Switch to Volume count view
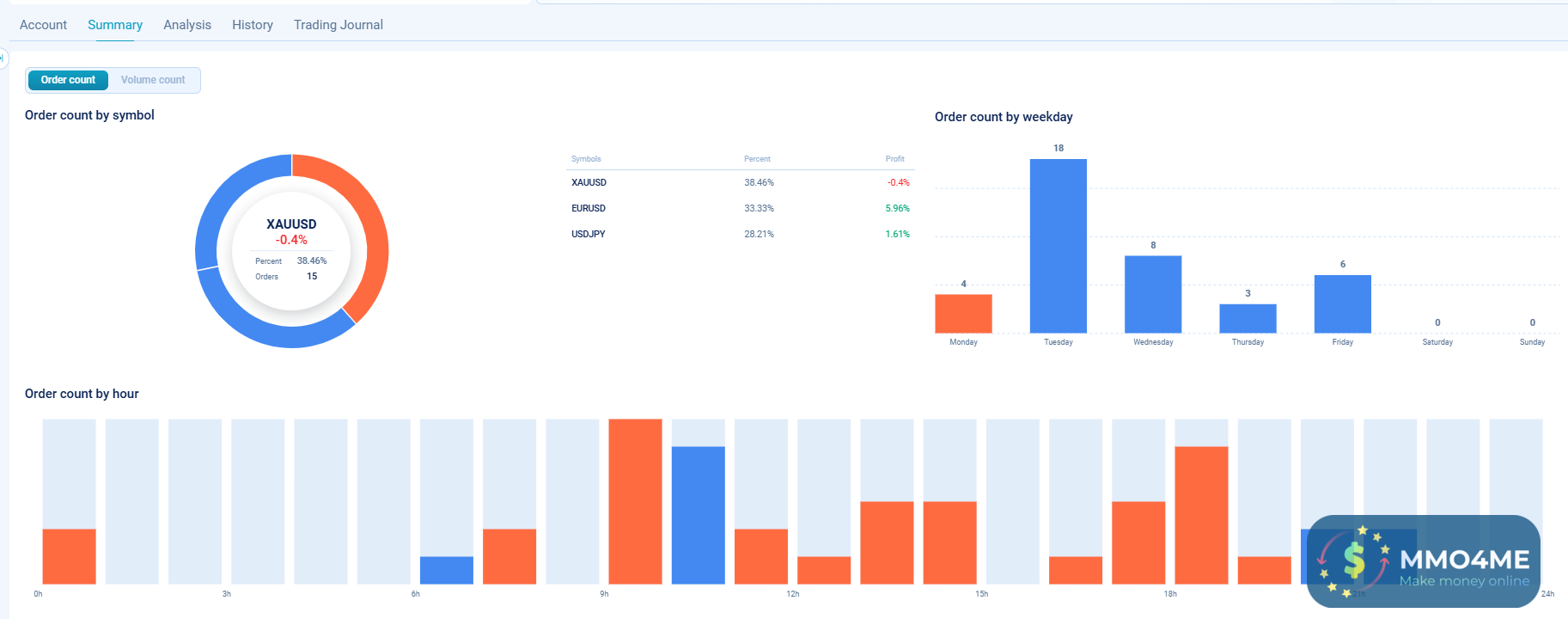1568x619 pixels. click(x=153, y=80)
